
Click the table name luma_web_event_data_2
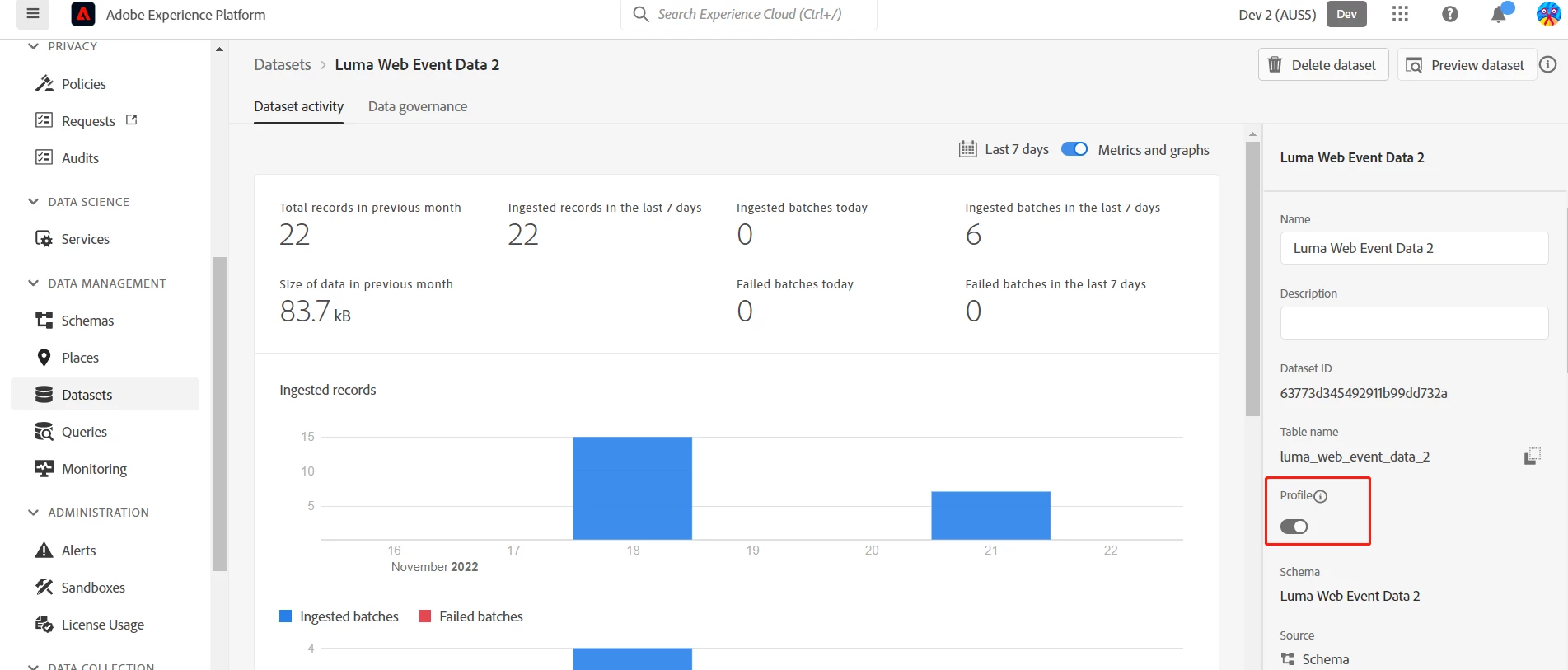tap(1355, 457)
